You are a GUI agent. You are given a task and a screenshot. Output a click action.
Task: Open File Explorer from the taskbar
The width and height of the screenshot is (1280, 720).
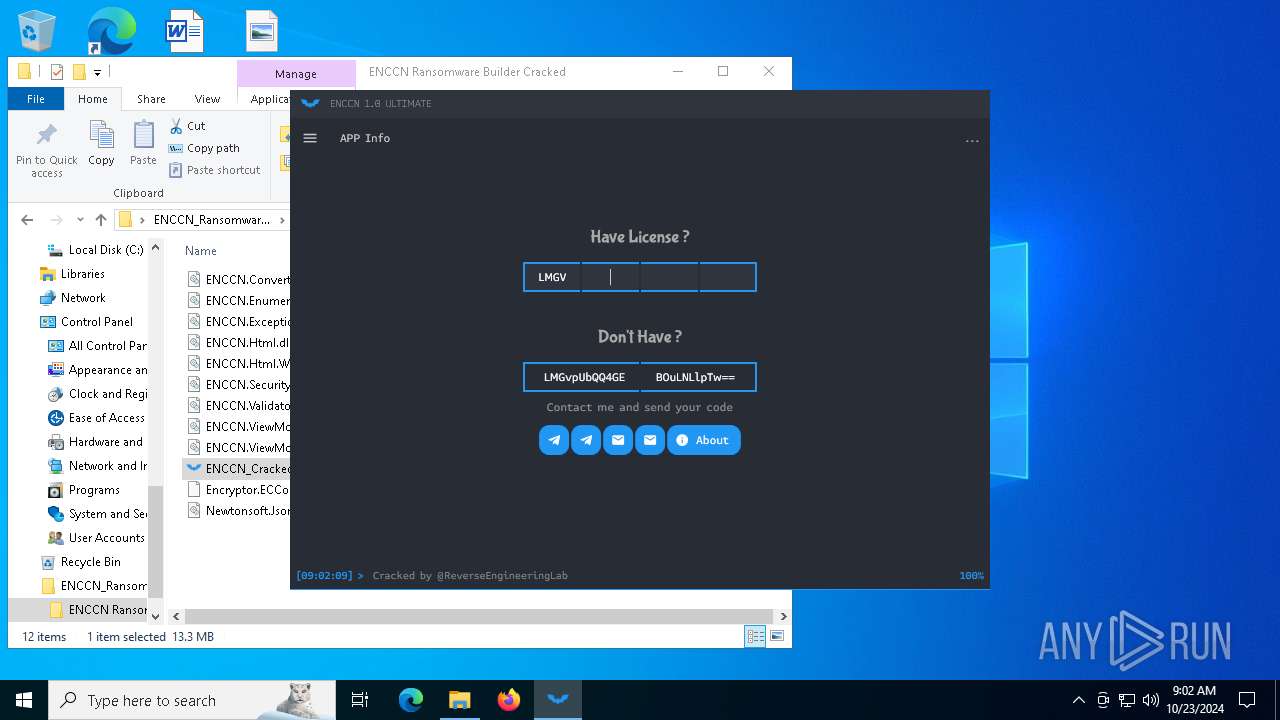click(459, 700)
